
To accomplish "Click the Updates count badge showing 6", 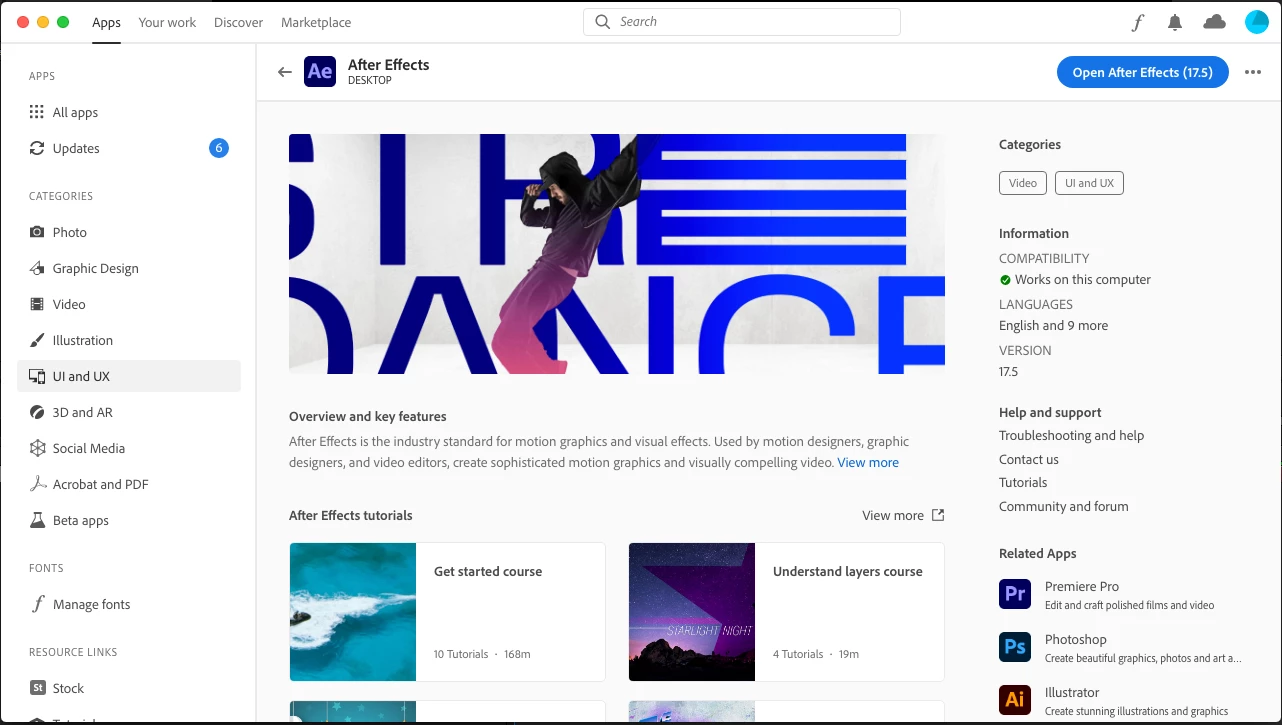I will tap(219, 148).
